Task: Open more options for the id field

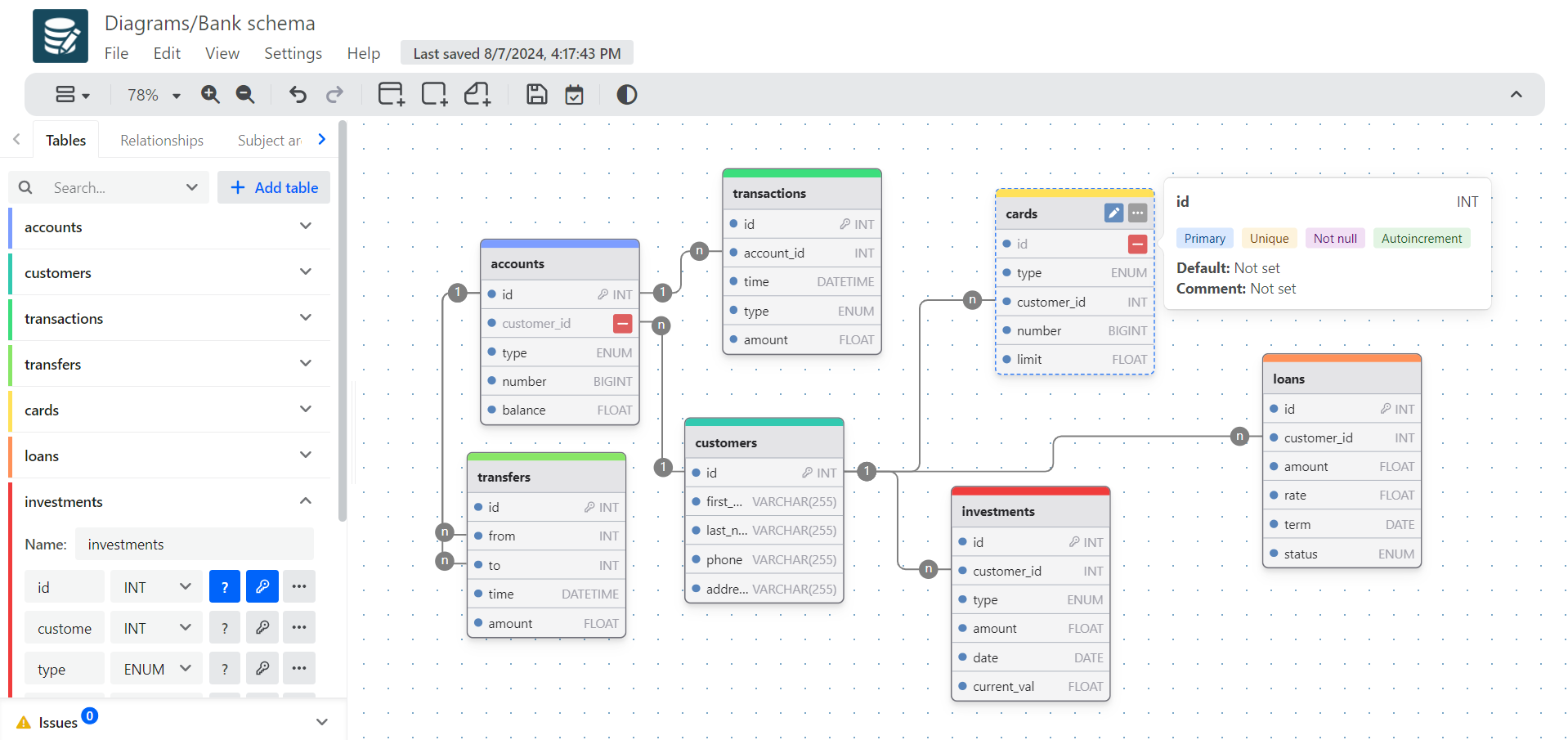Action: coord(298,586)
